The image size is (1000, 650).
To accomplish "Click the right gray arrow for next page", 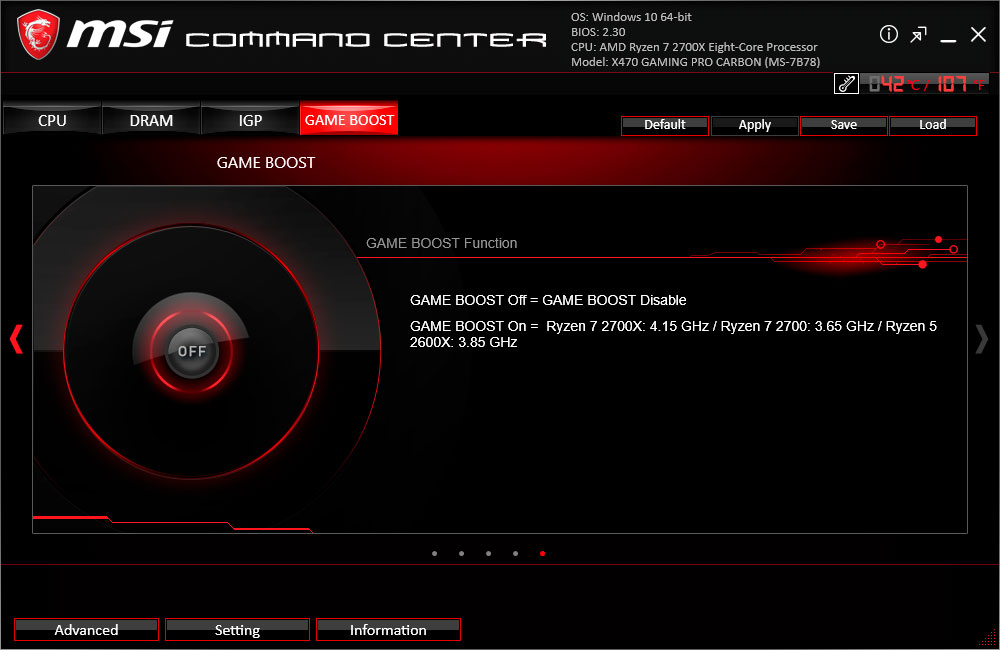I will pyautogui.click(x=981, y=339).
